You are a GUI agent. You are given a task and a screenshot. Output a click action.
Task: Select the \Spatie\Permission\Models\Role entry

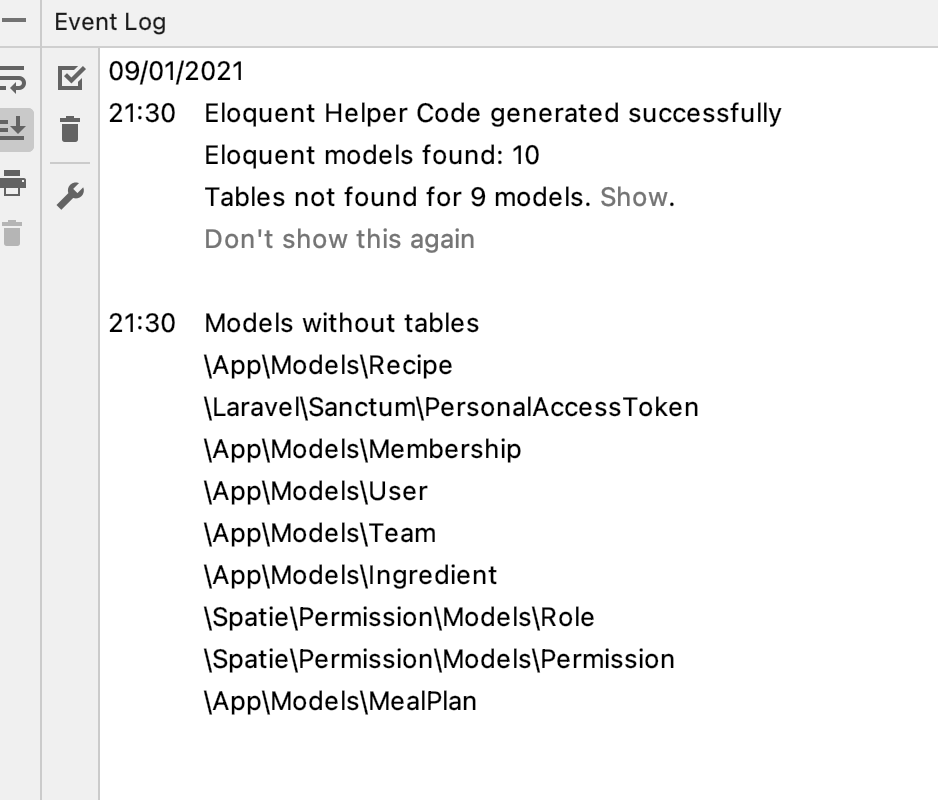click(397, 617)
